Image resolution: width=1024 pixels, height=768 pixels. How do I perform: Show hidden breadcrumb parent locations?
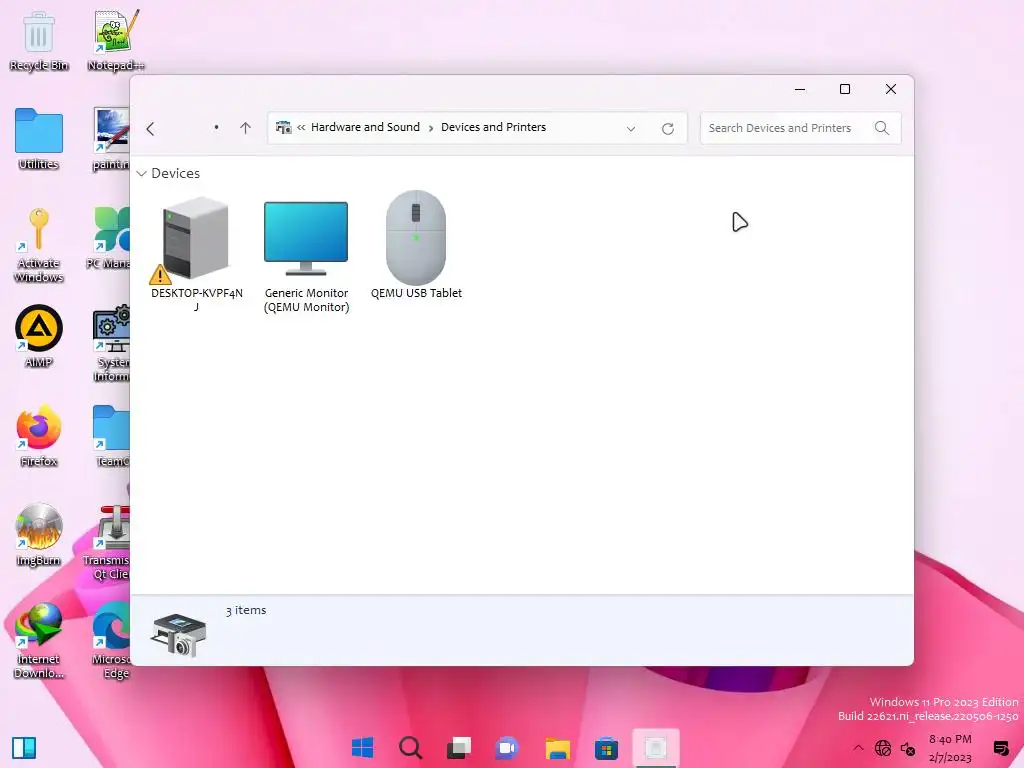click(x=301, y=127)
